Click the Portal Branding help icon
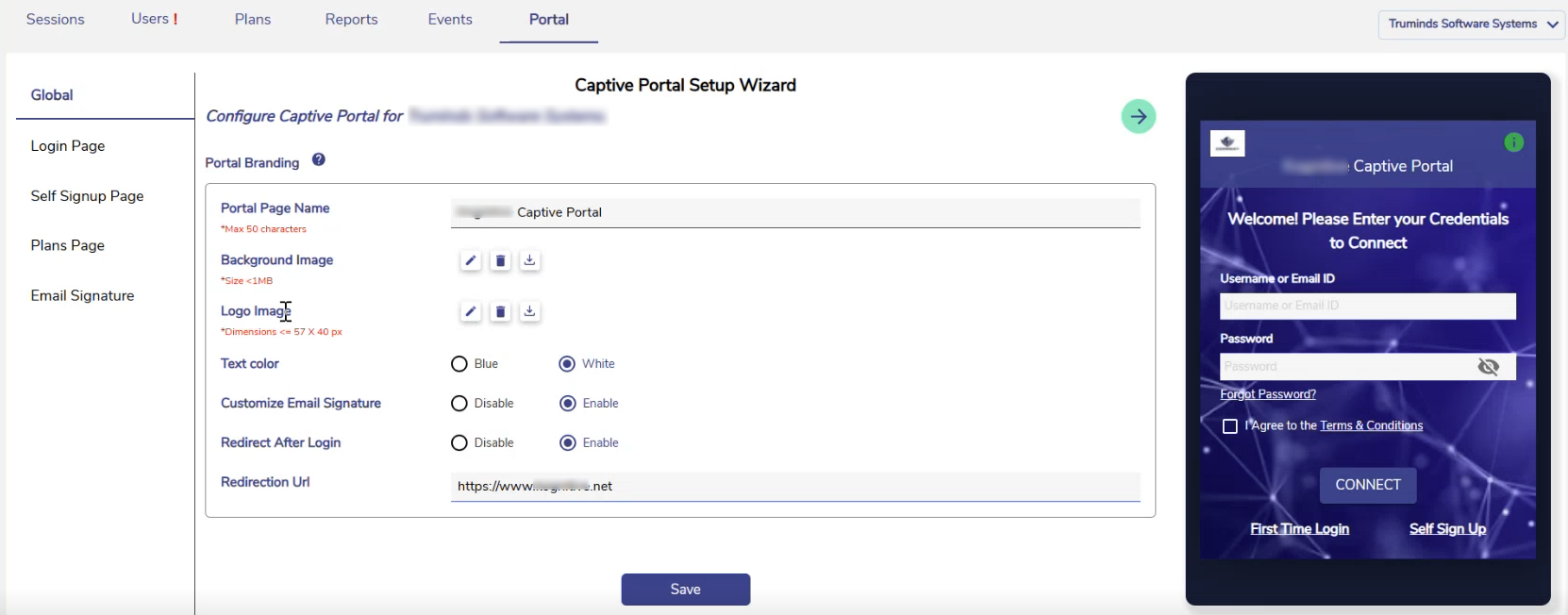This screenshot has height=615, width=1568. tap(319, 160)
